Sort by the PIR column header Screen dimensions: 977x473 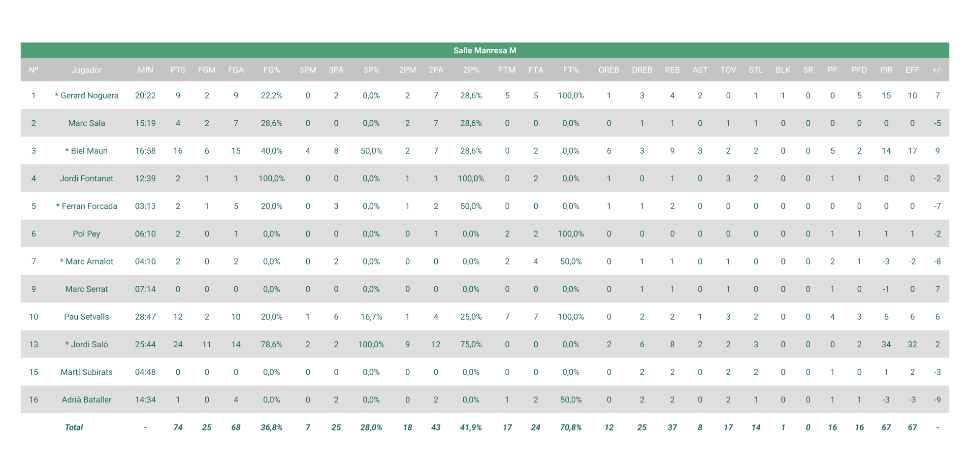[x=886, y=70]
